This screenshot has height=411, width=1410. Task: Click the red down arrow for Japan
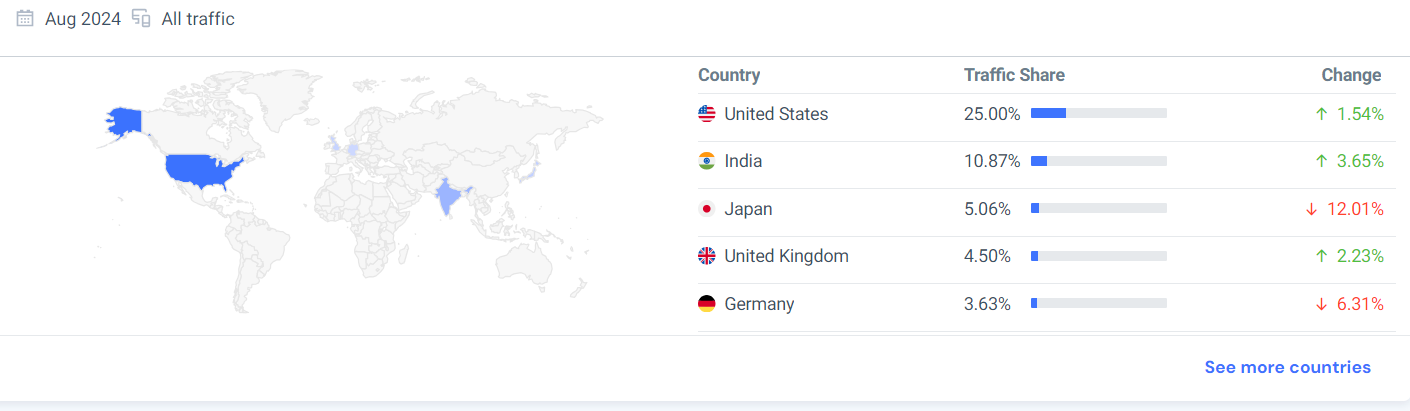pyautogui.click(x=1311, y=209)
